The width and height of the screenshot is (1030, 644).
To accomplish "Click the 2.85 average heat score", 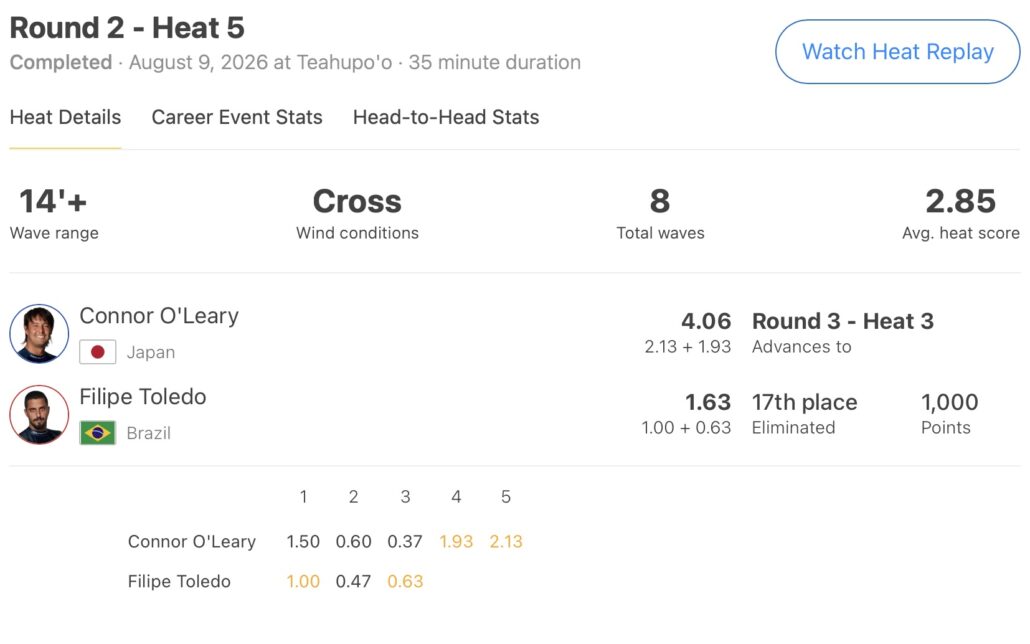I will [x=960, y=201].
